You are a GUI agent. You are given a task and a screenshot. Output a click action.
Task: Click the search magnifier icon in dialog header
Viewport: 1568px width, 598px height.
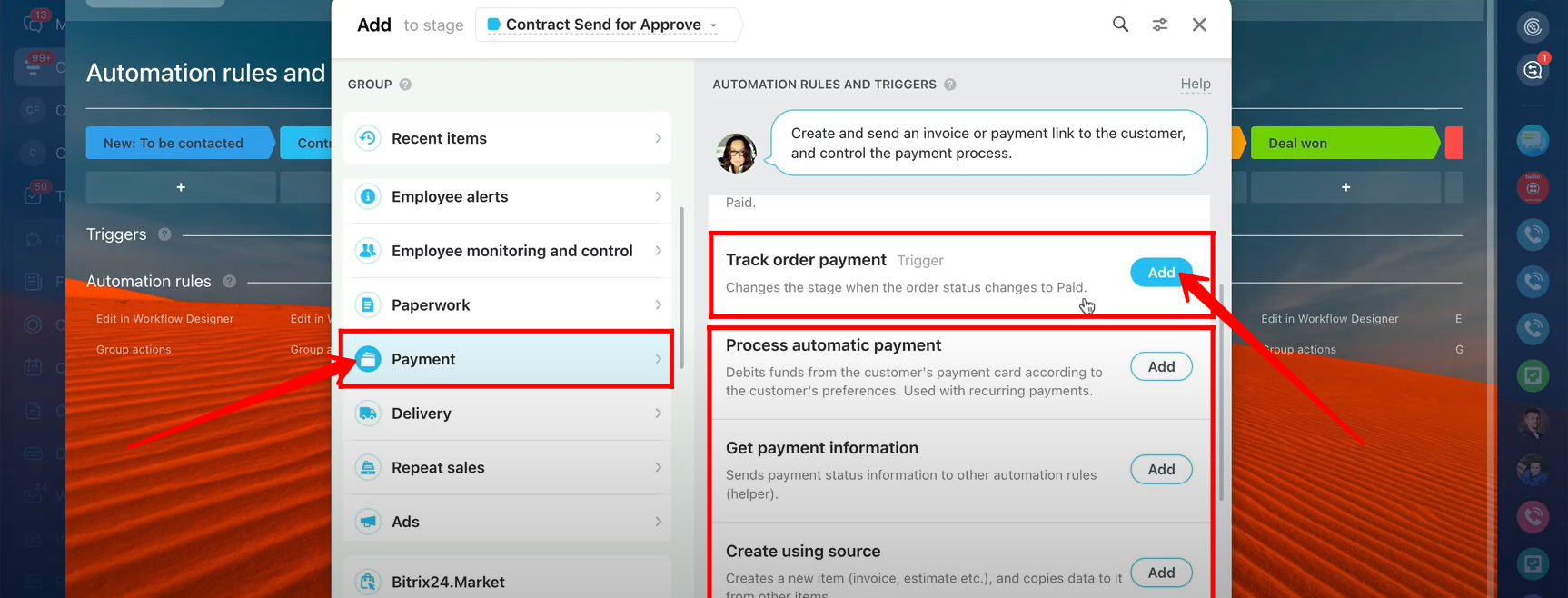[x=1120, y=25]
